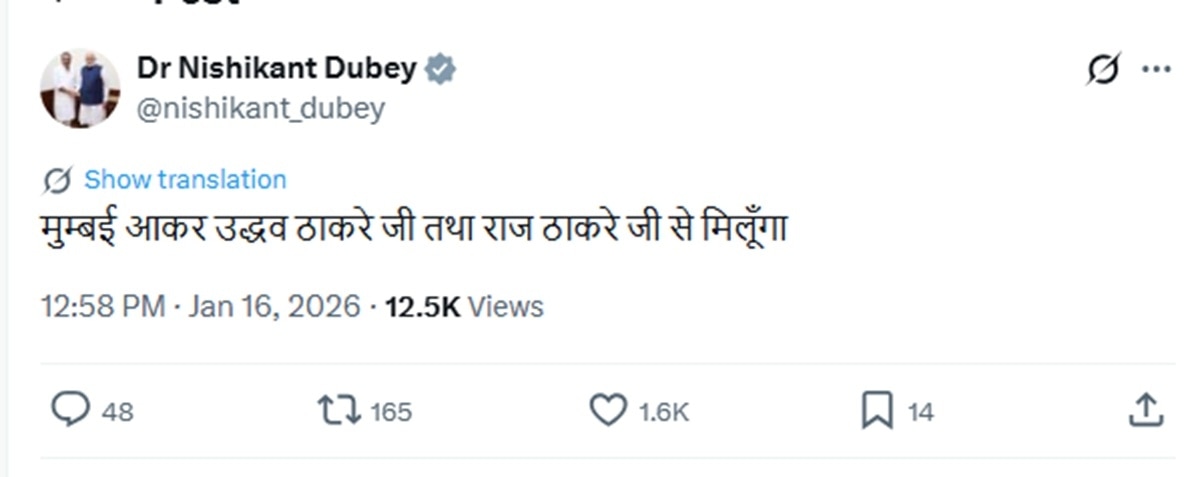Repost this tweet using the repost icon

[x=338, y=410]
